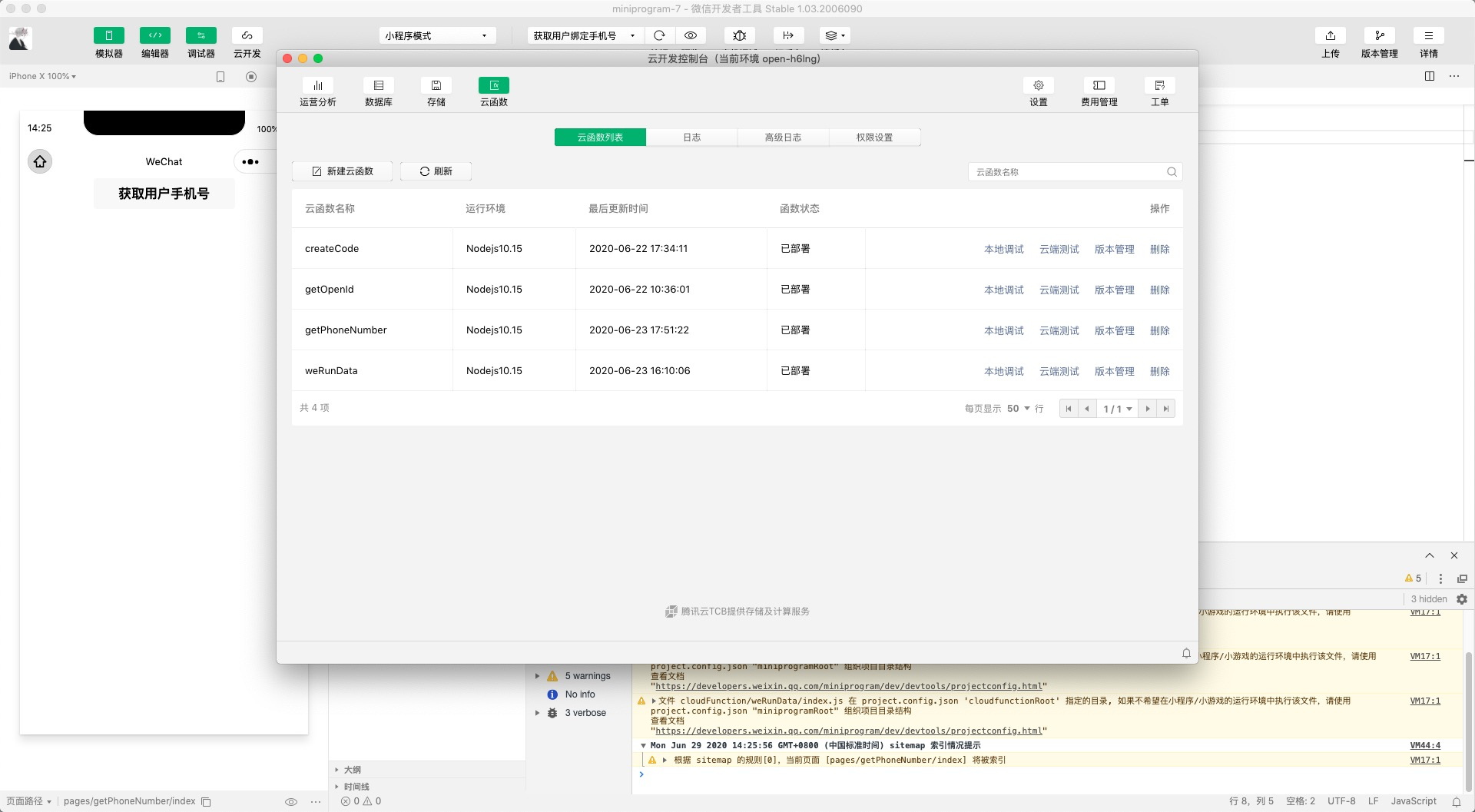The height and width of the screenshot is (812, 1475).
Task: Expand the 3 verbose console group
Action: coord(538,713)
